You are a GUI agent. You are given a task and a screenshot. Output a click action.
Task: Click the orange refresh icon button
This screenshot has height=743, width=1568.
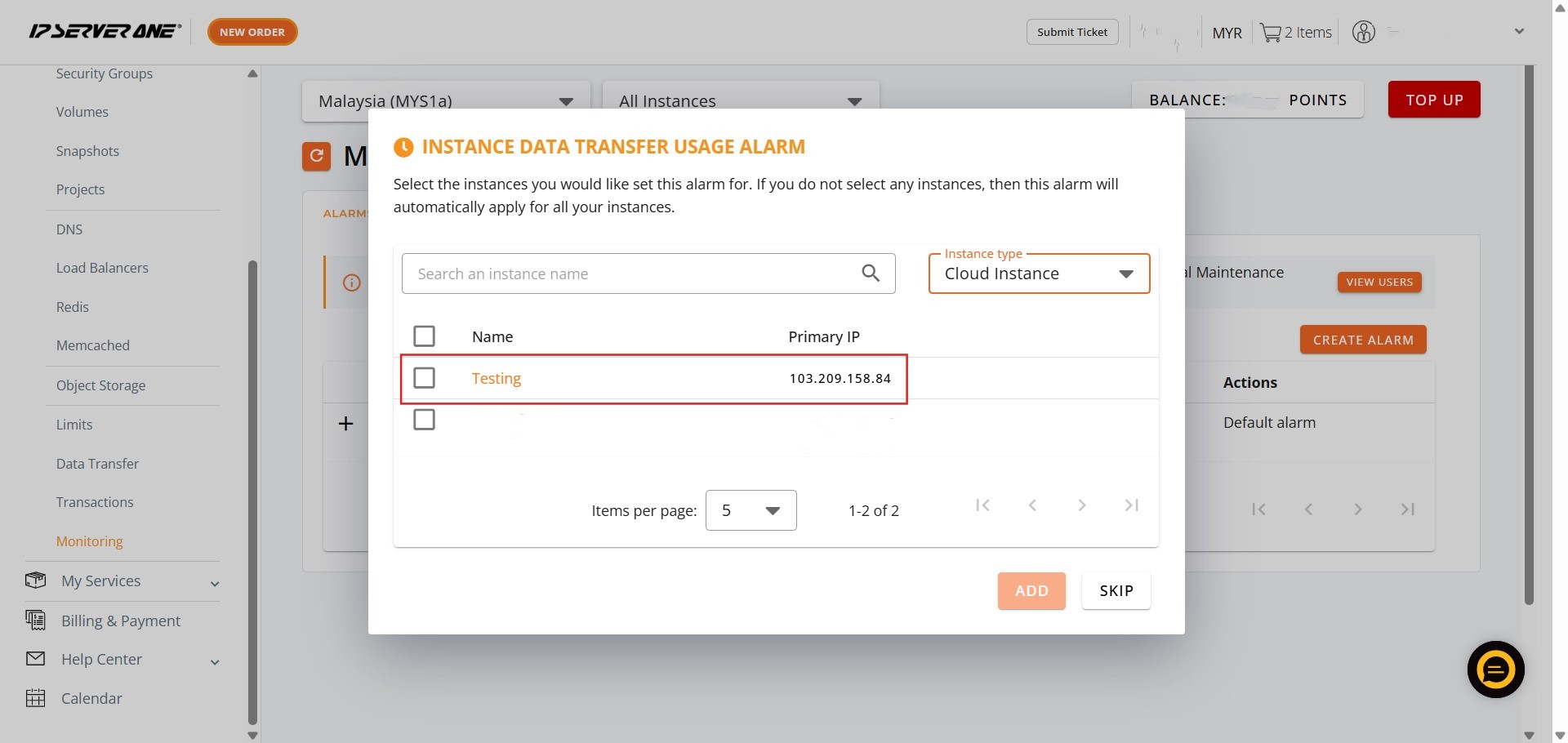(x=317, y=155)
